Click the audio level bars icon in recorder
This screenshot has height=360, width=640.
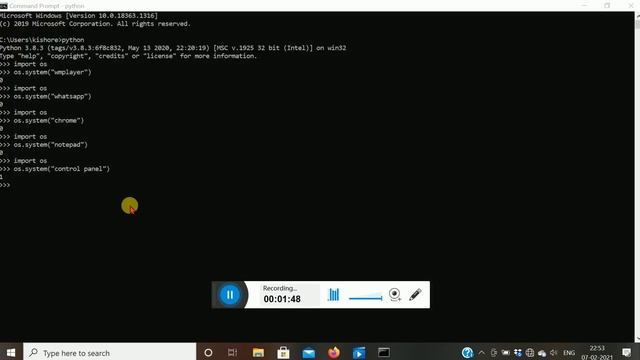coord(333,294)
